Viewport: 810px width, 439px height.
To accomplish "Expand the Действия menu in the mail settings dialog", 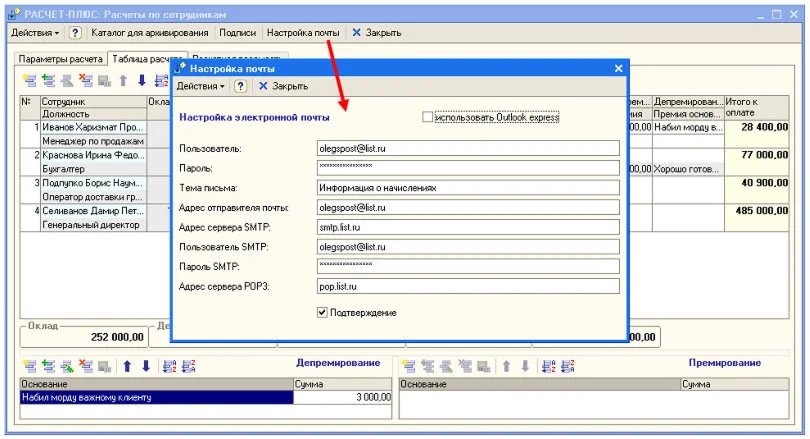I will coord(201,87).
